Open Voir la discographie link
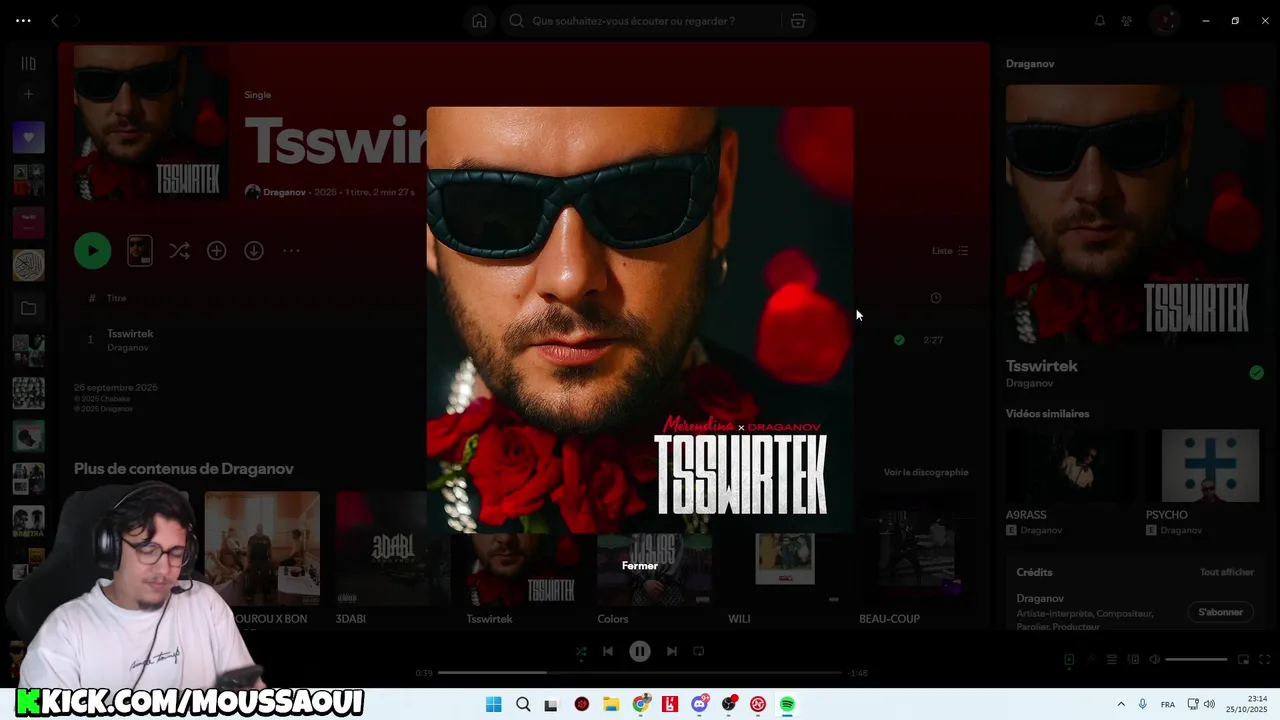Screen dimensions: 1280x720 click(926, 472)
